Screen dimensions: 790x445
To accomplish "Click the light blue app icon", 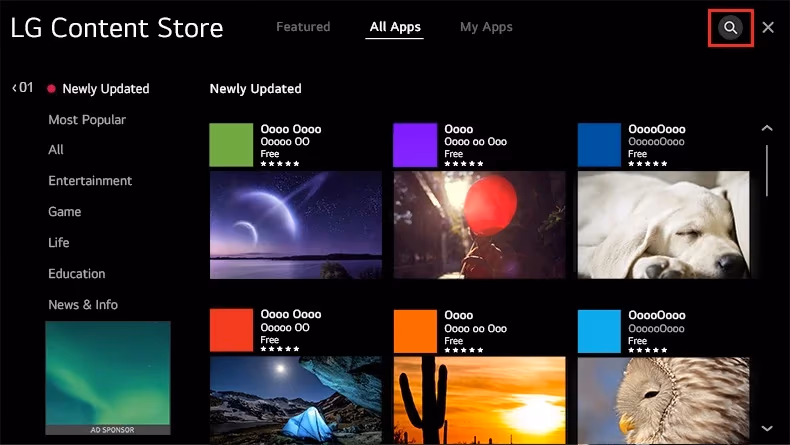I will pyautogui.click(x=599, y=331).
